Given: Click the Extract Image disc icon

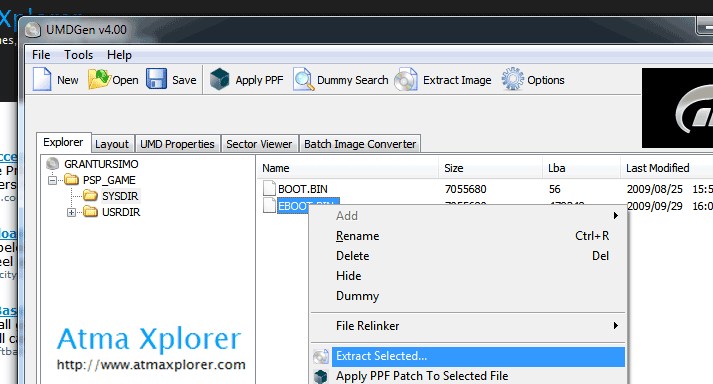Looking at the screenshot, I should click(406, 80).
